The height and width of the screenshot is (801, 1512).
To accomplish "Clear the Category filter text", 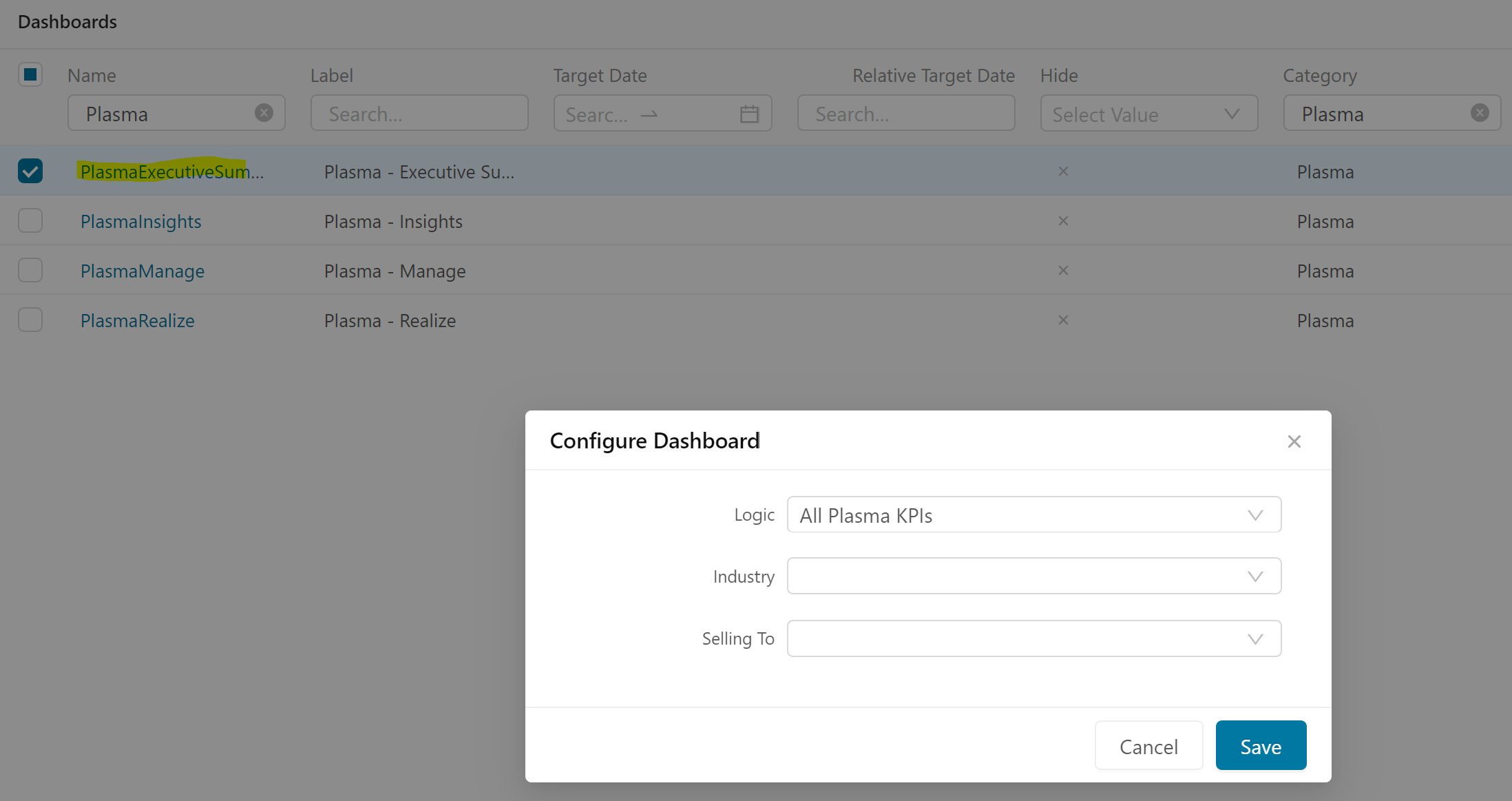I will pos(1479,113).
